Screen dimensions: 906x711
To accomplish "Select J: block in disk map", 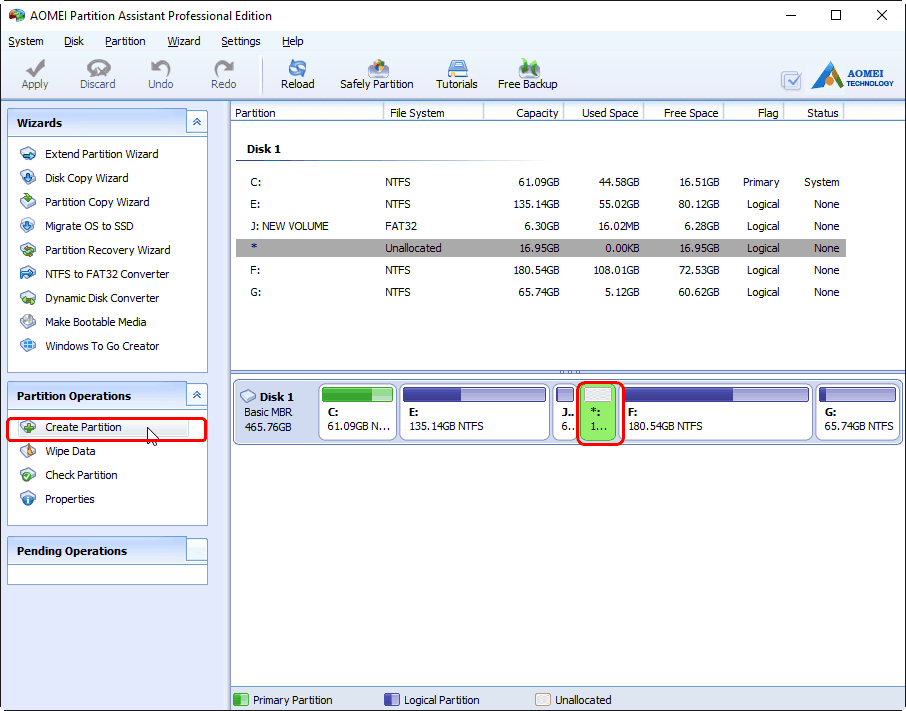I will coord(565,412).
